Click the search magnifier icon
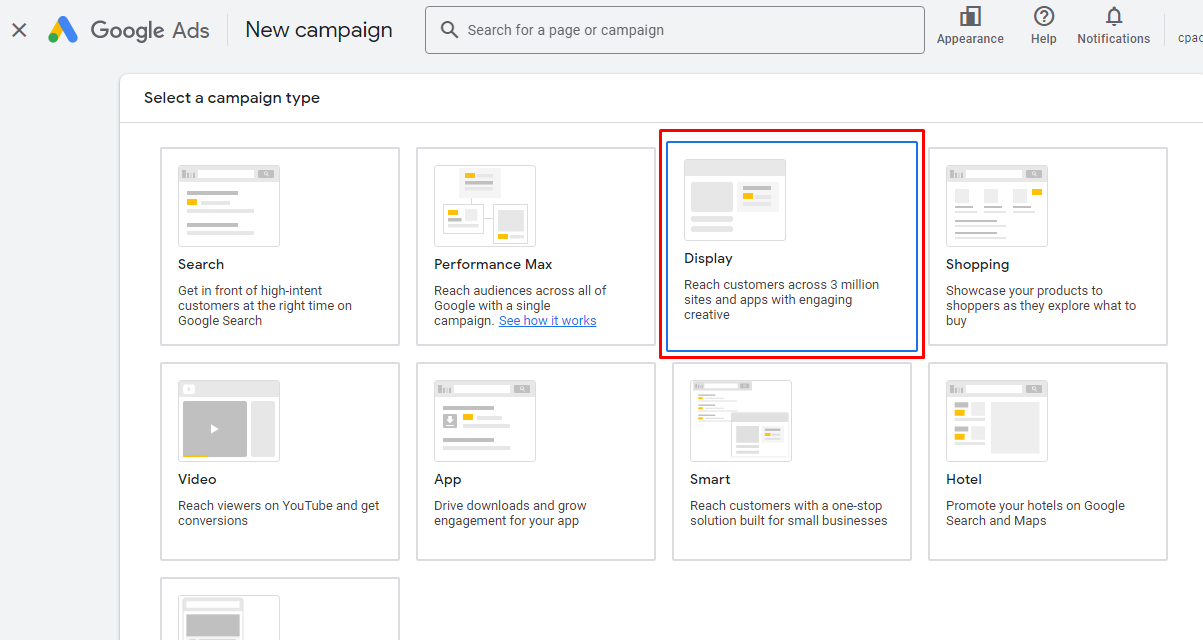The width and height of the screenshot is (1203, 640). tap(450, 30)
